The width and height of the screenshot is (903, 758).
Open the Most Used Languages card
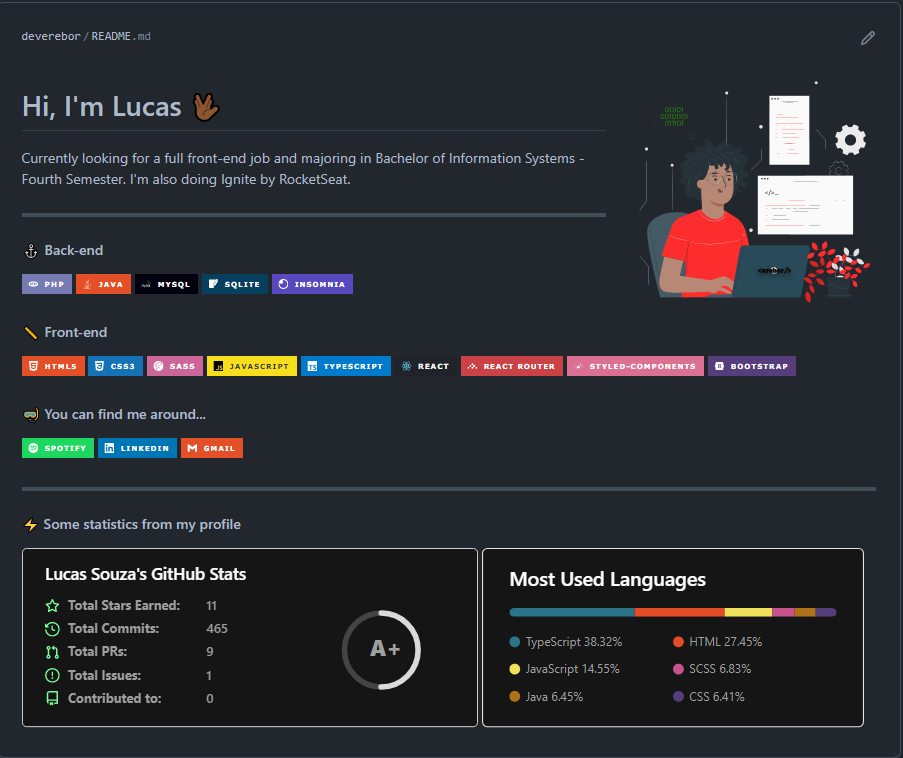click(673, 637)
